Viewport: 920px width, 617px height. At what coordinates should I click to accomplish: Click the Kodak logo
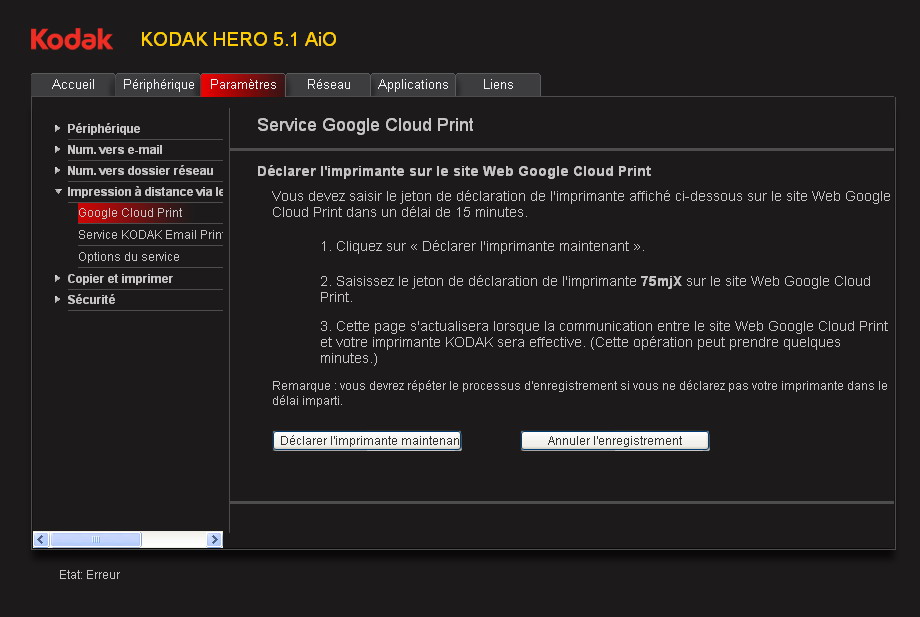71,39
